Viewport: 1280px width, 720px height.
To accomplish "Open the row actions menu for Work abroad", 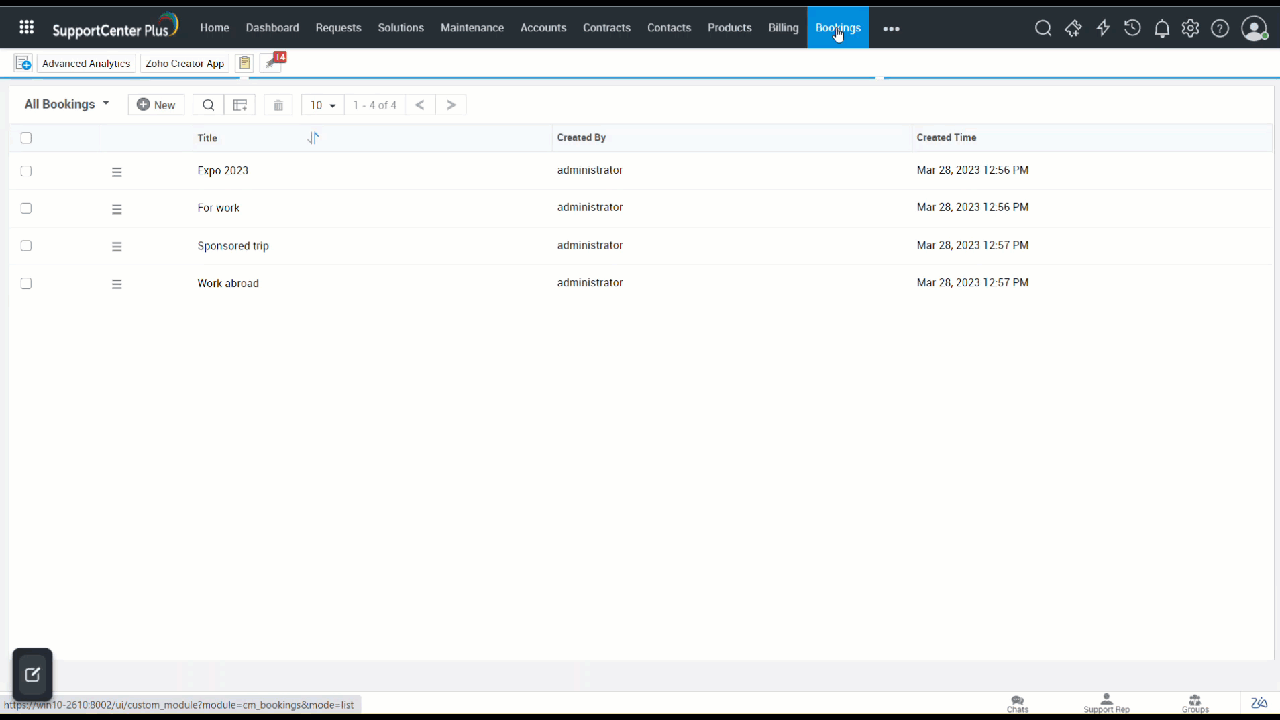I will click(117, 284).
